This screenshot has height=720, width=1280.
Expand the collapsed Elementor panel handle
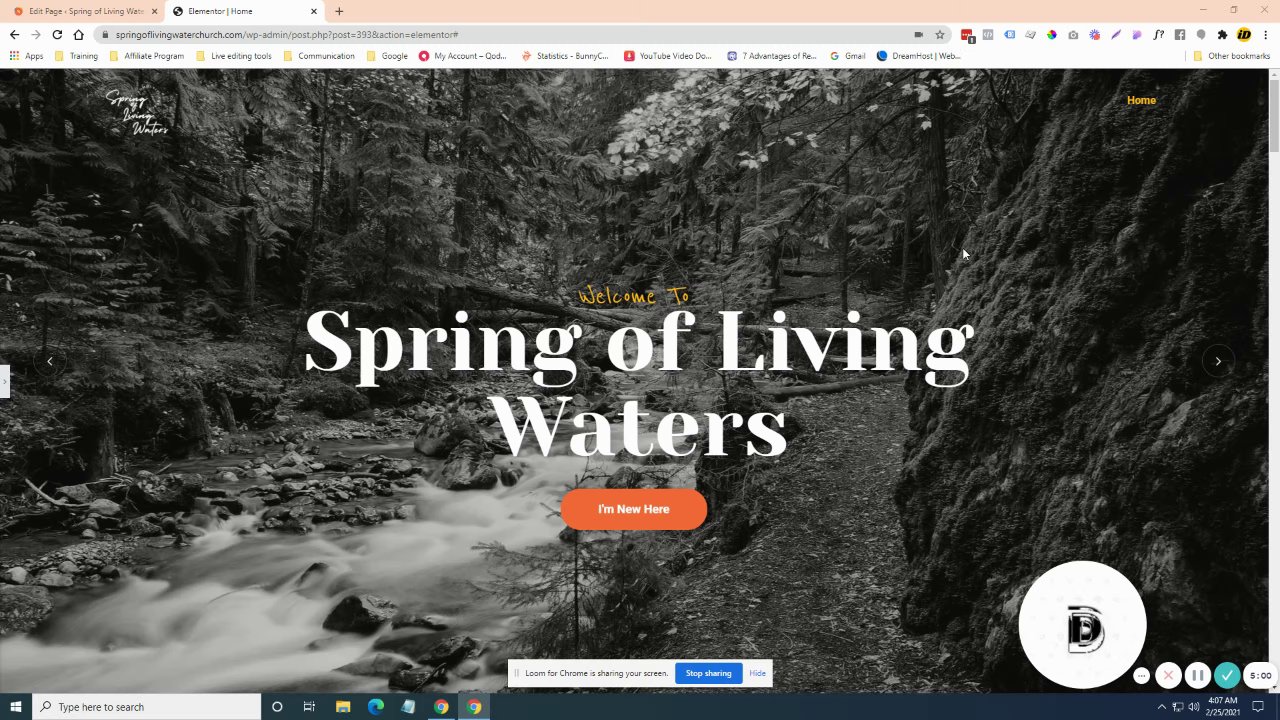click(x=4, y=381)
